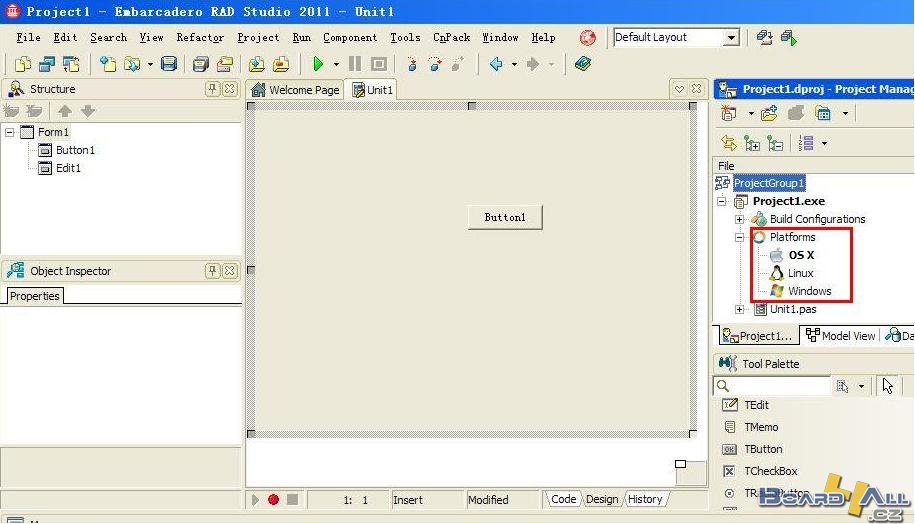Image resolution: width=915 pixels, height=524 pixels.
Task: Select the TCheckBox component in Tool Palette
Action: (770, 471)
